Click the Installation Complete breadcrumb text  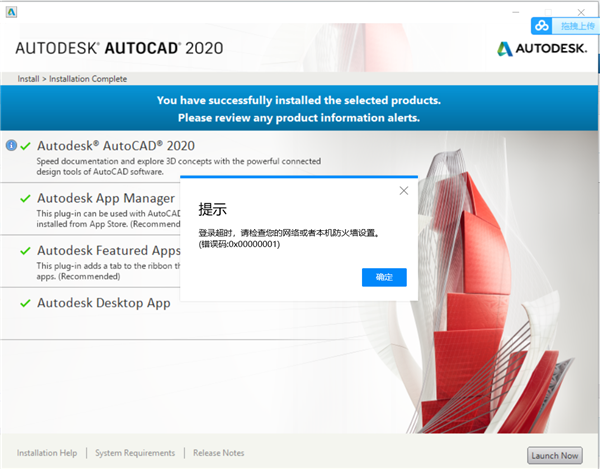(x=91, y=79)
